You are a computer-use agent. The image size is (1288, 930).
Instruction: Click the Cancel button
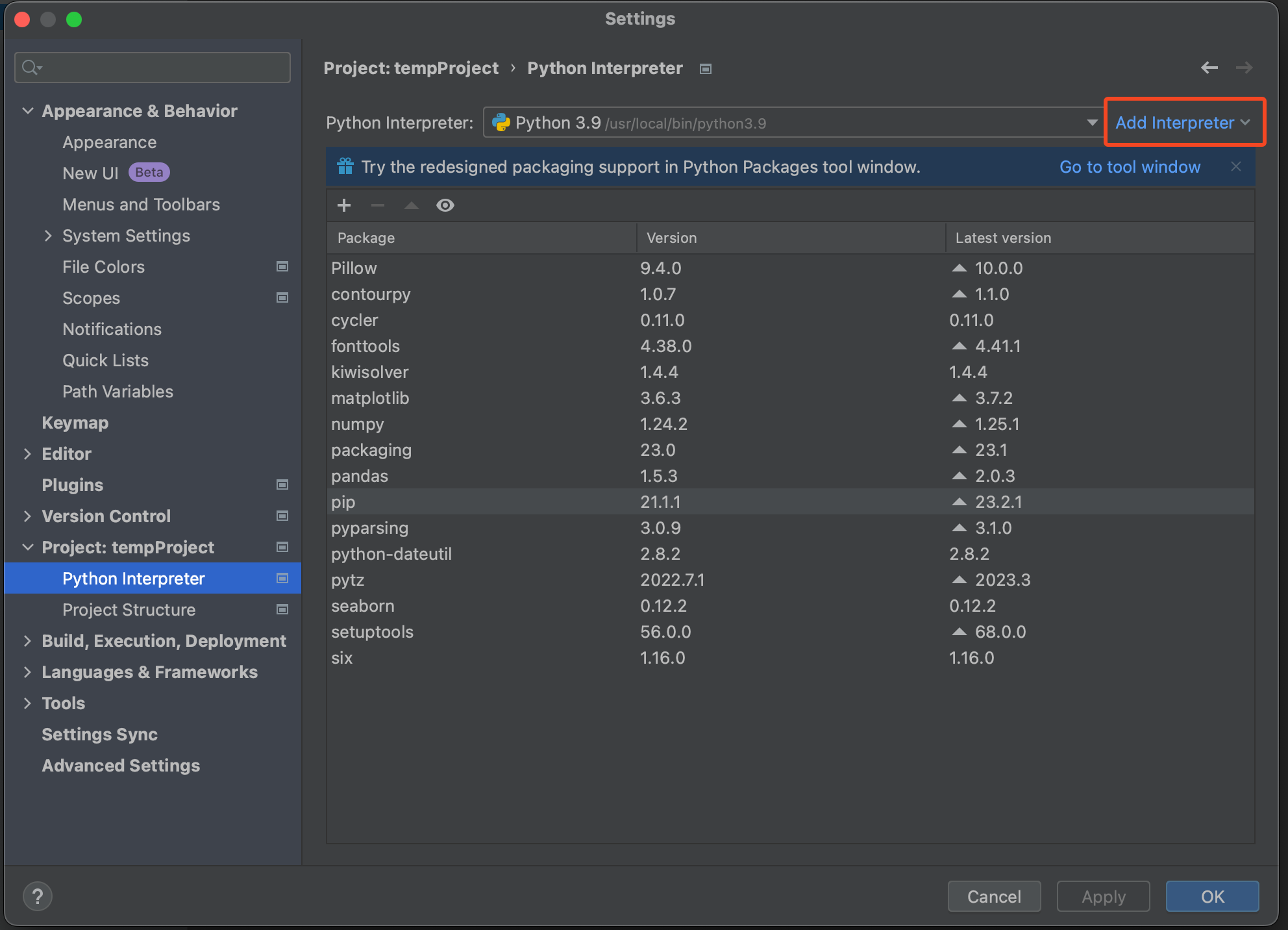tap(994, 896)
